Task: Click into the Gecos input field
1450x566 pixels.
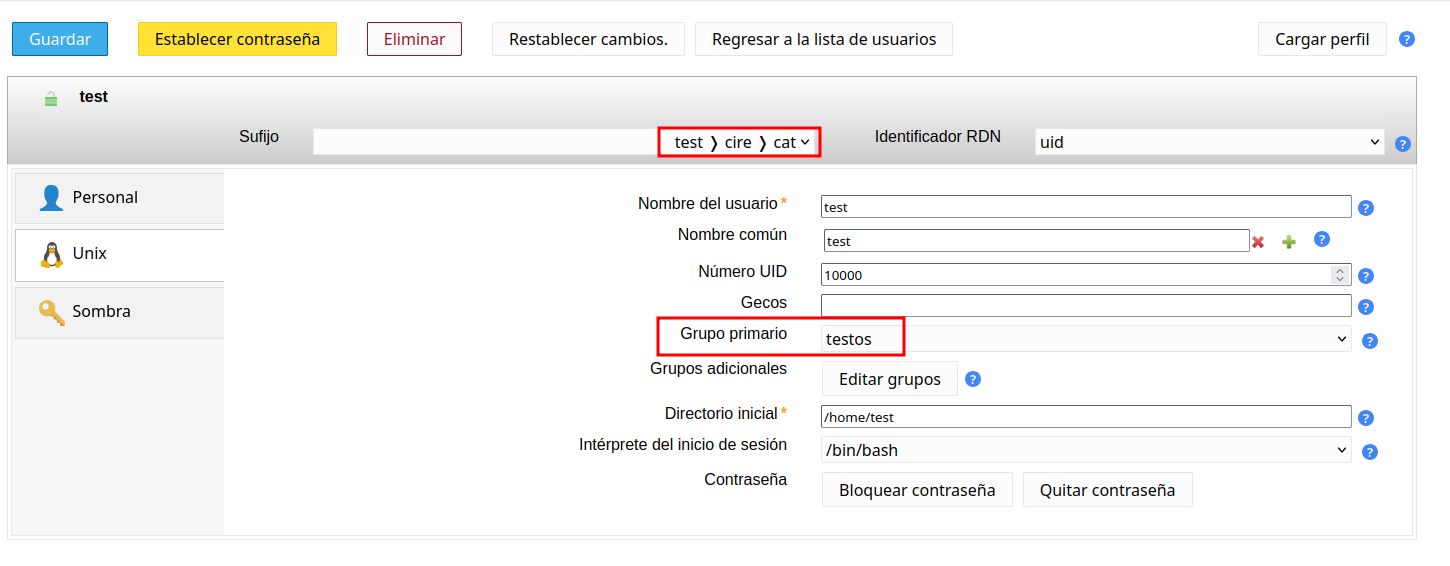Action: tap(1085, 306)
